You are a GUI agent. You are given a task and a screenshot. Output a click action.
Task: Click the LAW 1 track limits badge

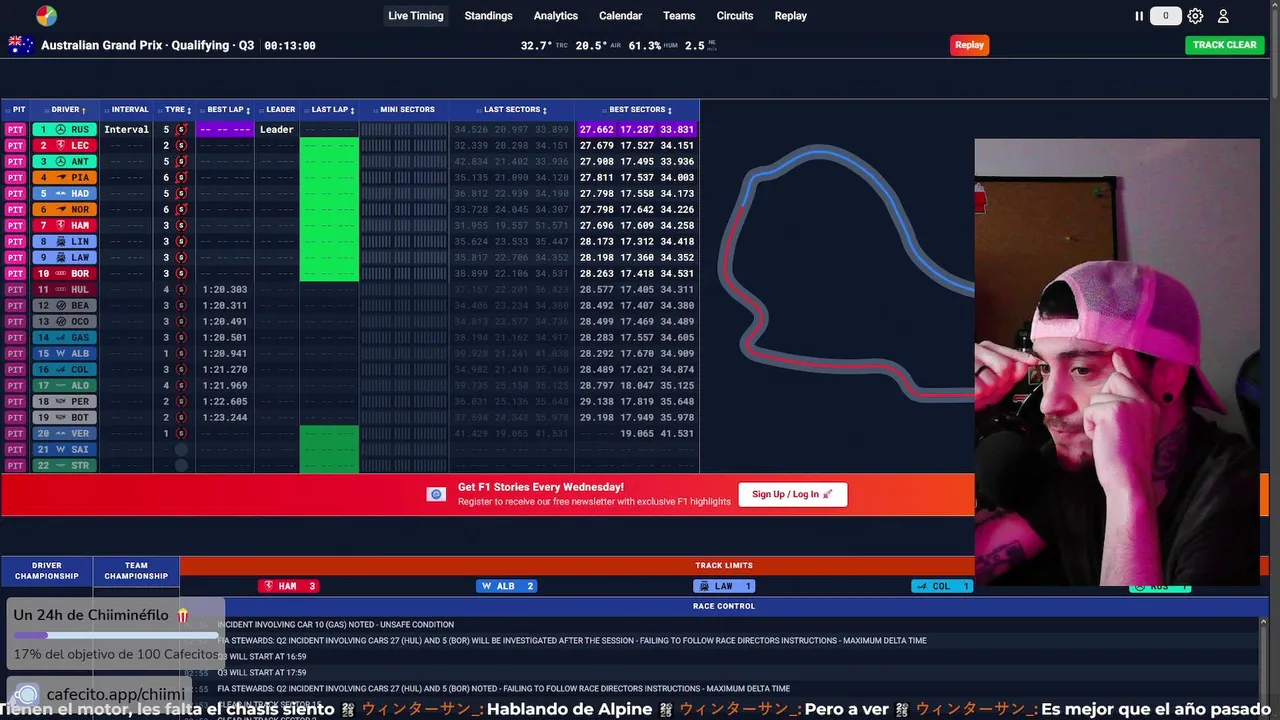click(x=724, y=586)
